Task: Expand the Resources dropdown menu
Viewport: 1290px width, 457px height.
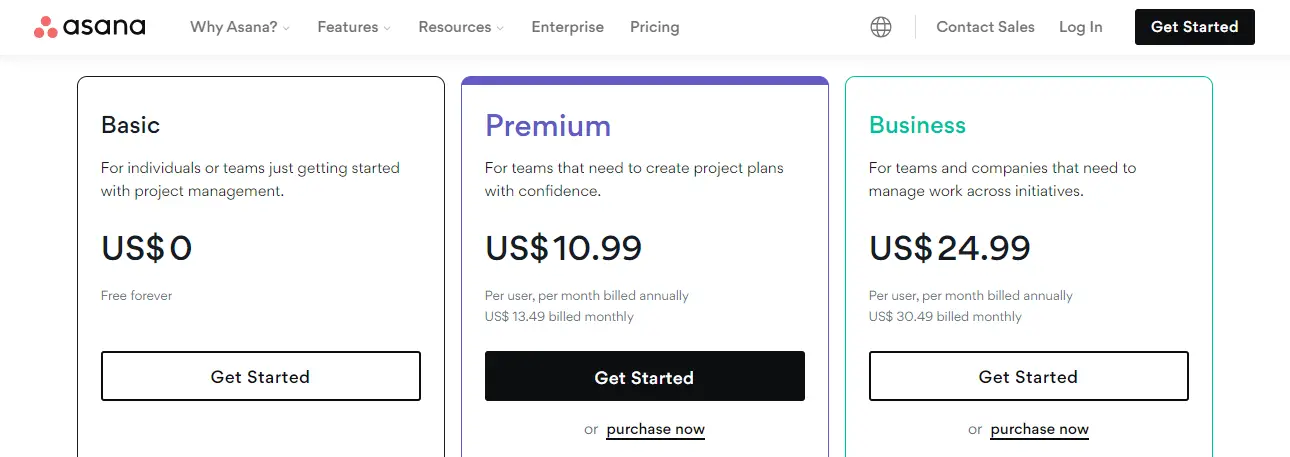Action: (x=461, y=27)
